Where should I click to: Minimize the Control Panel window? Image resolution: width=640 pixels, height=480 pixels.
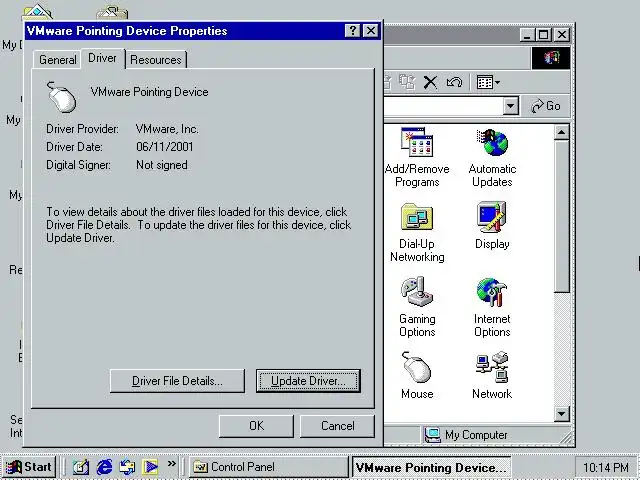tap(527, 35)
